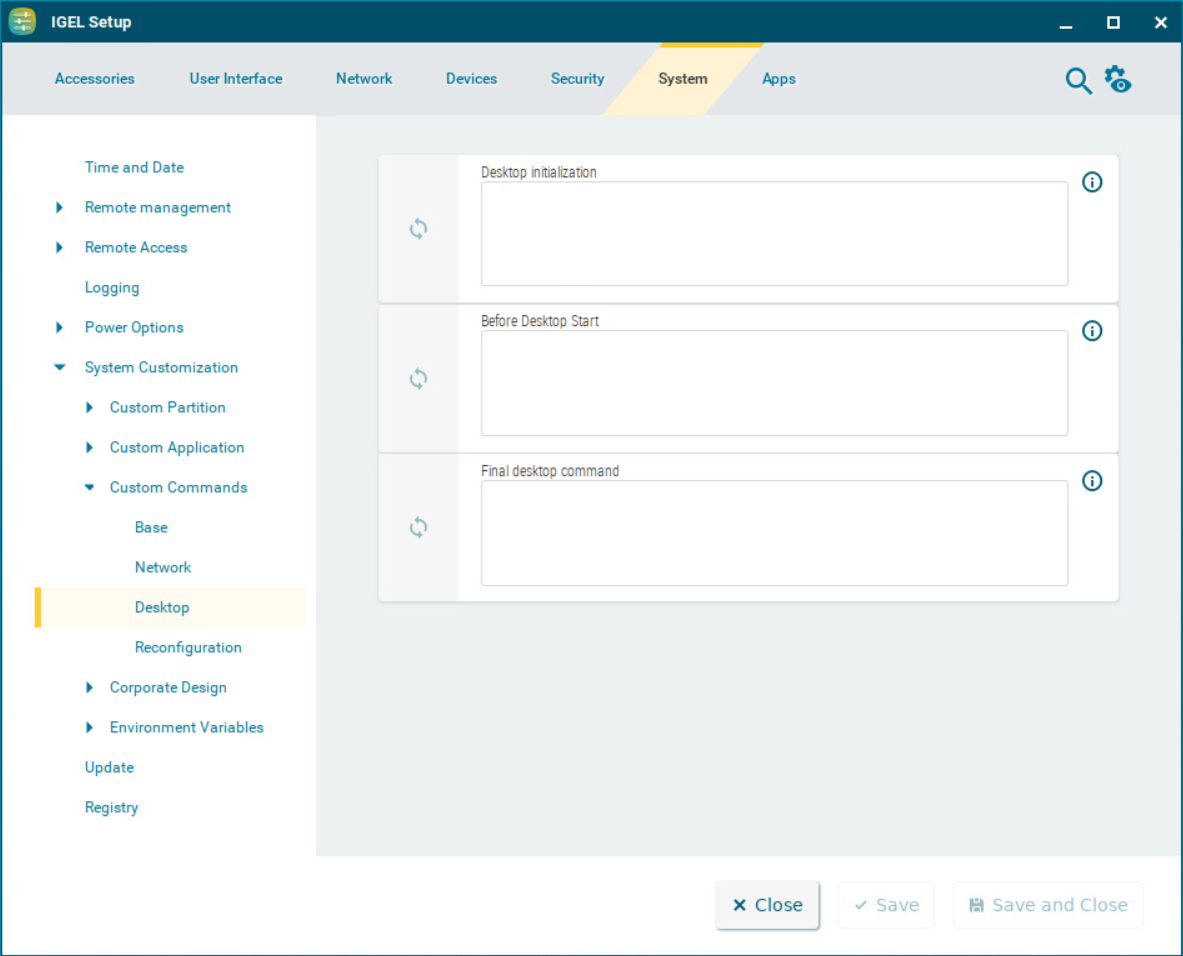
Task: Show info for Desktop initialization
Action: [1092, 182]
